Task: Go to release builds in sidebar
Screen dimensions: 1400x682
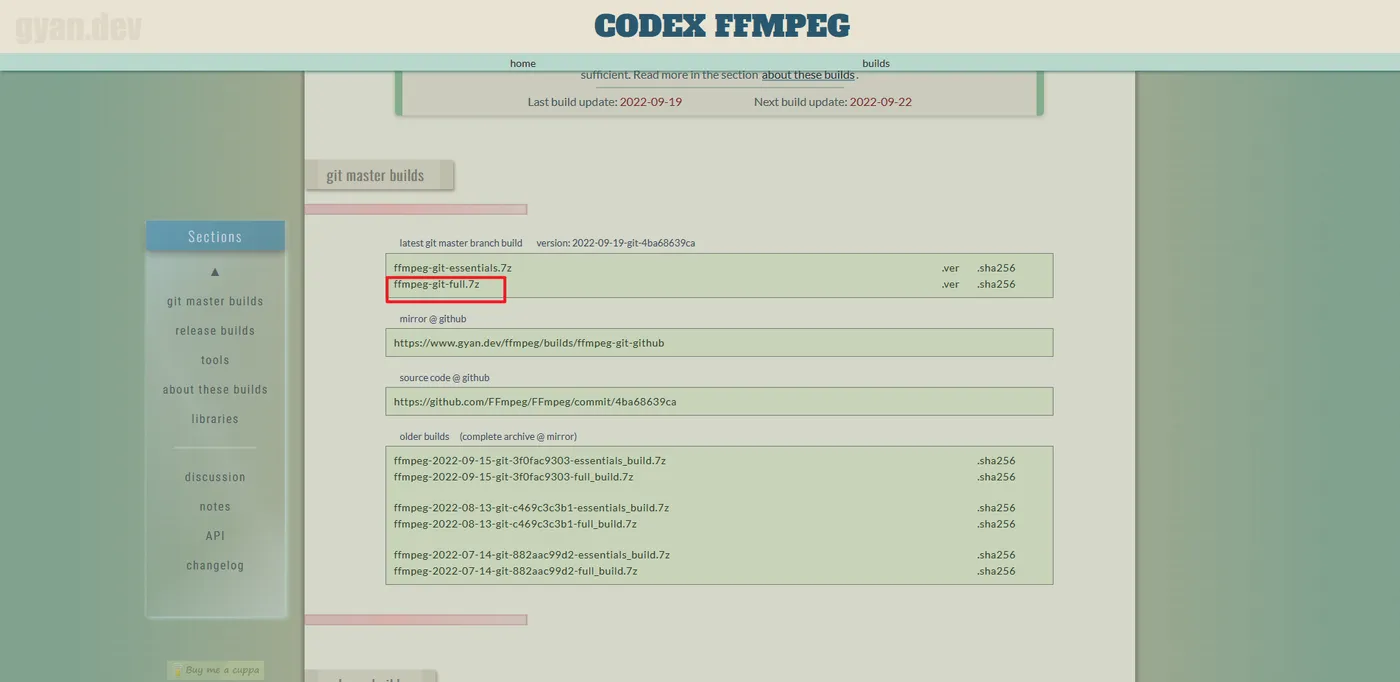Action: 215,331
